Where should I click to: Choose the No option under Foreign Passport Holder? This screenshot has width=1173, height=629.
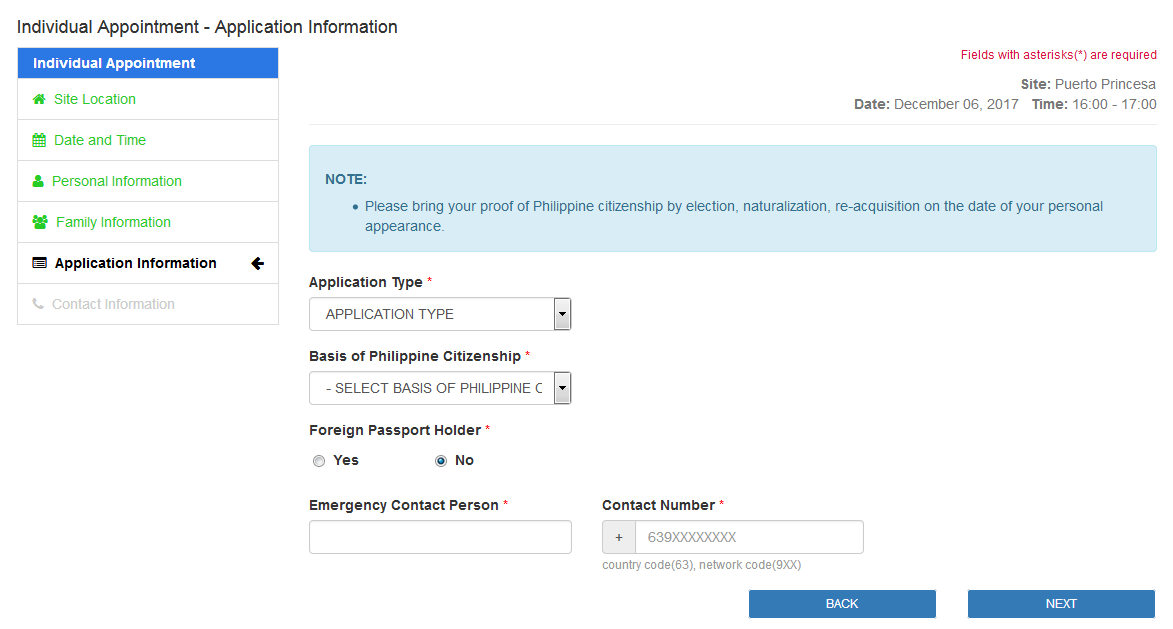coord(441,461)
